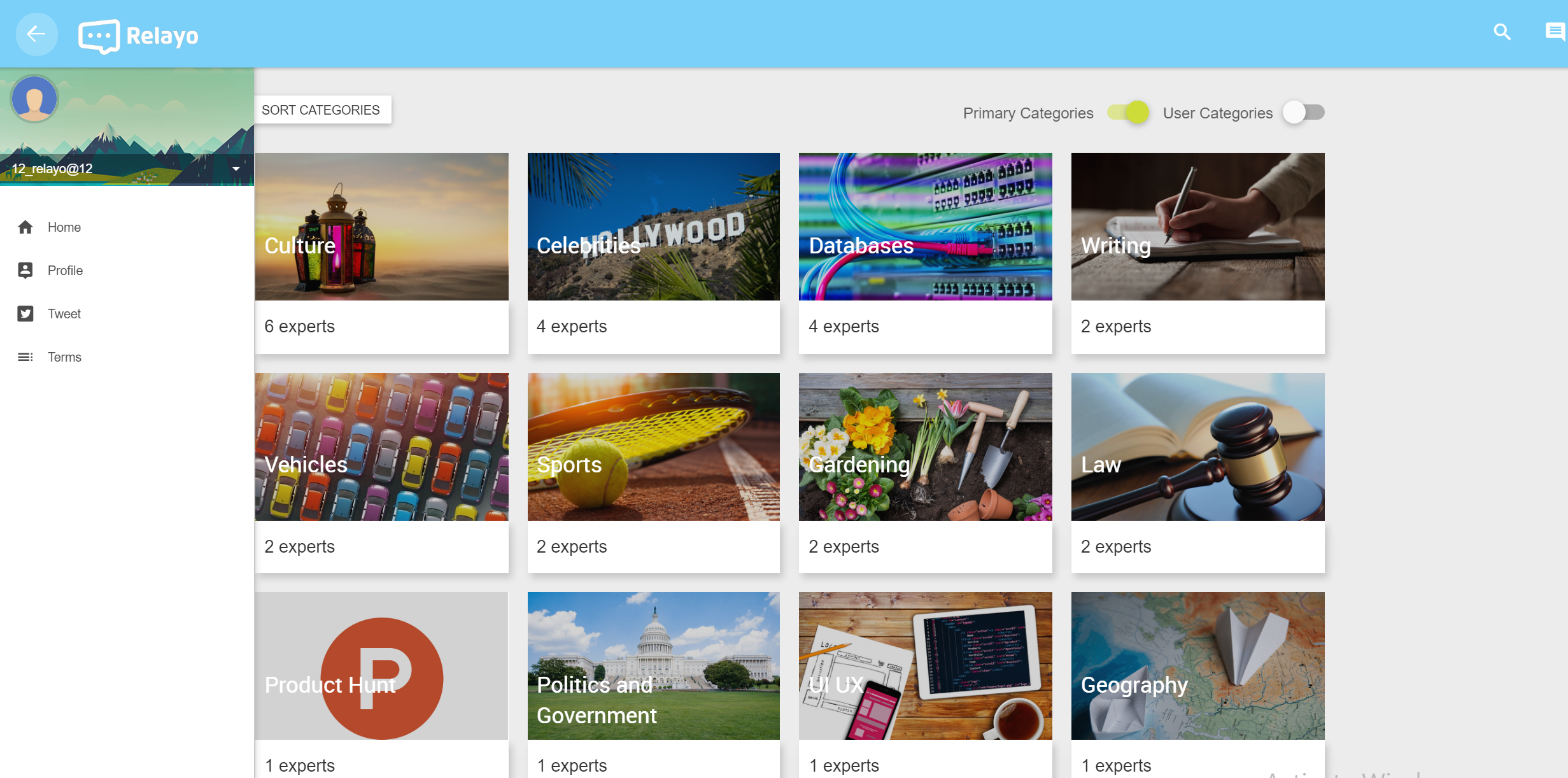
Task: Open the Databases category card
Action: (x=926, y=253)
